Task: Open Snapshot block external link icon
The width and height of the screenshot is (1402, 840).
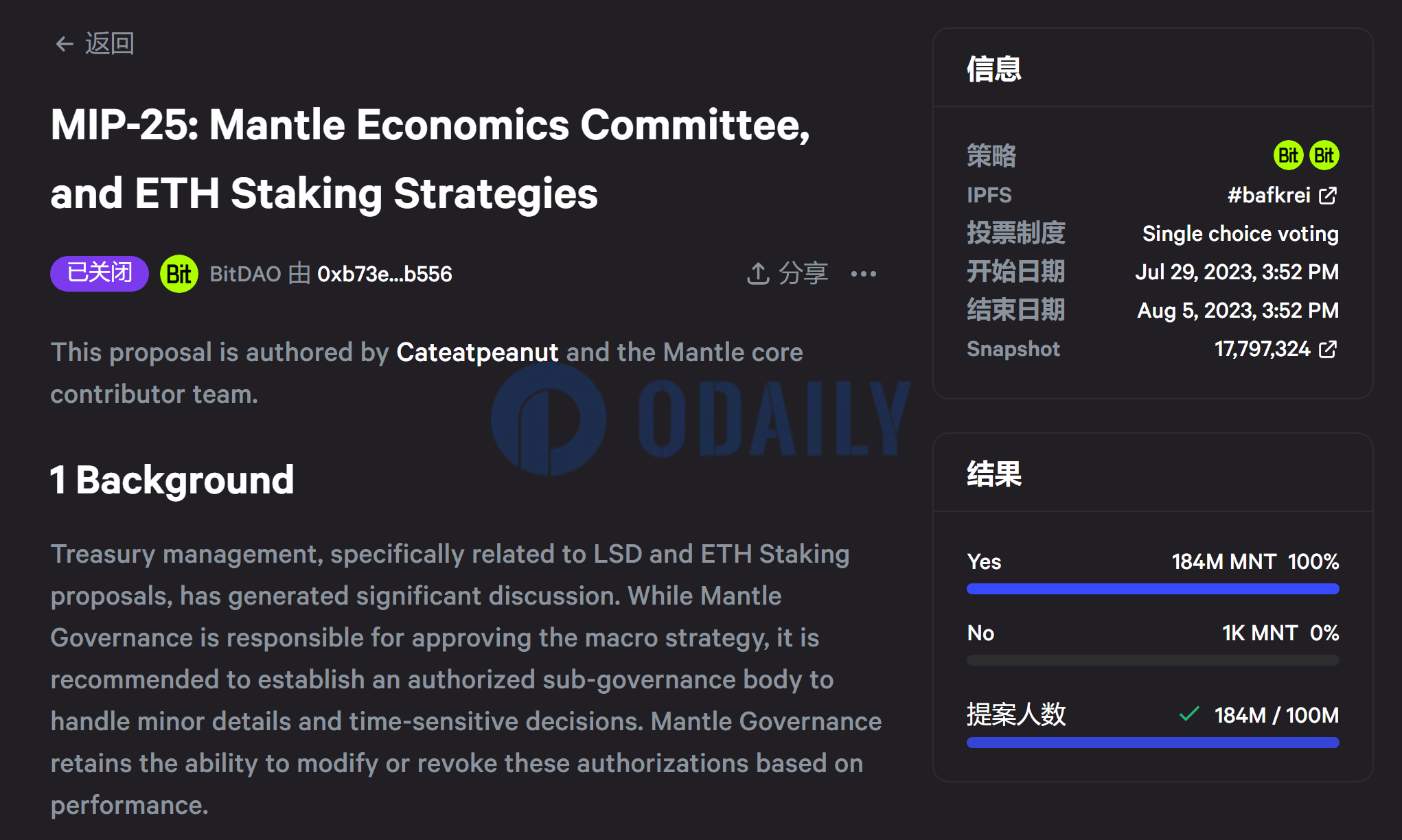Action: point(1329,349)
